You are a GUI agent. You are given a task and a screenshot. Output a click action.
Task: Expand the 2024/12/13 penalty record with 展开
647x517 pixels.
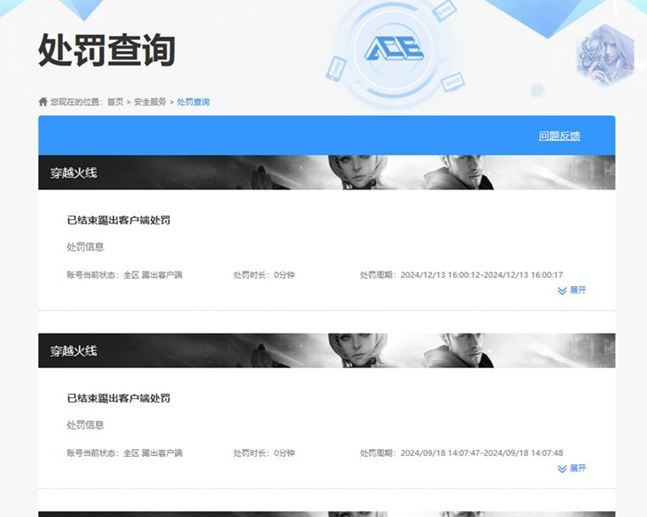571,290
